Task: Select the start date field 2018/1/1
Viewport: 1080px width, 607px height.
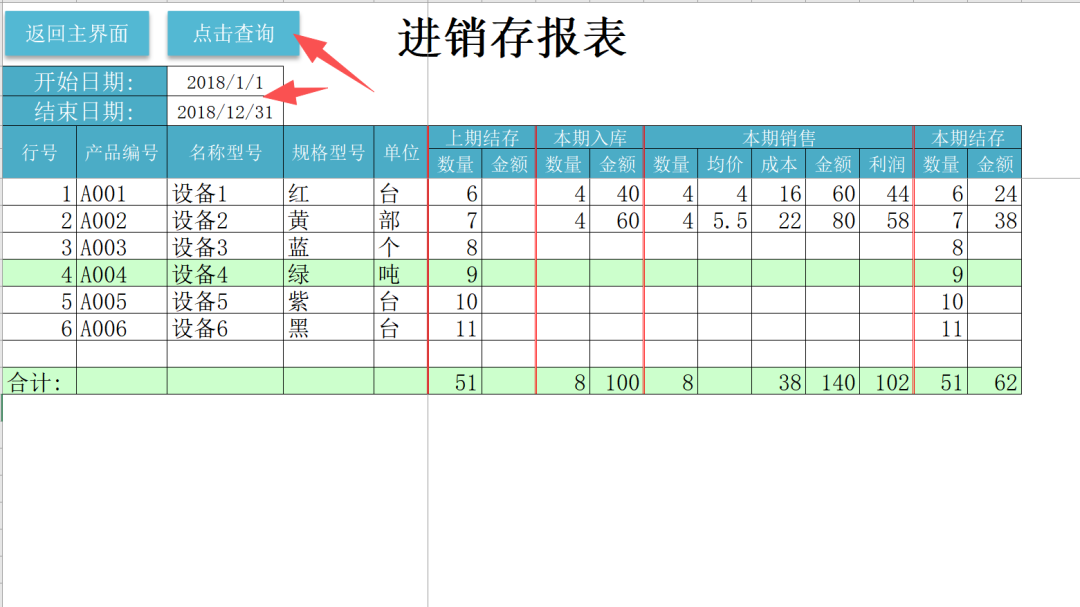Action: pos(225,82)
